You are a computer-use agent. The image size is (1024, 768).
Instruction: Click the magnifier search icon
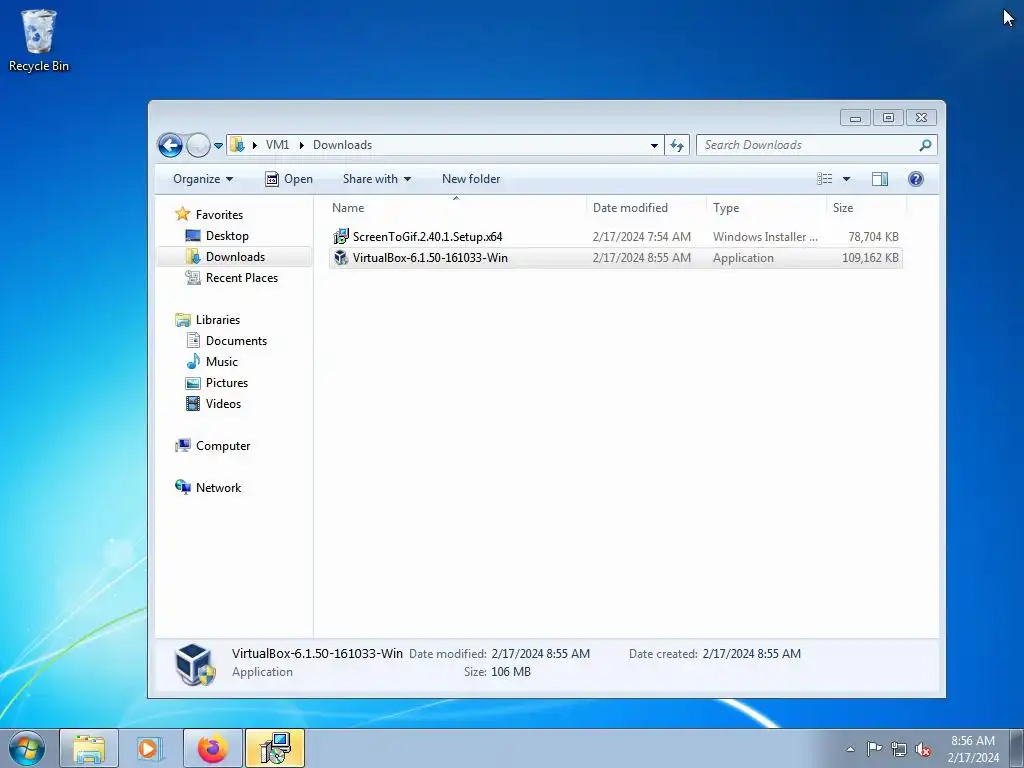coord(925,145)
